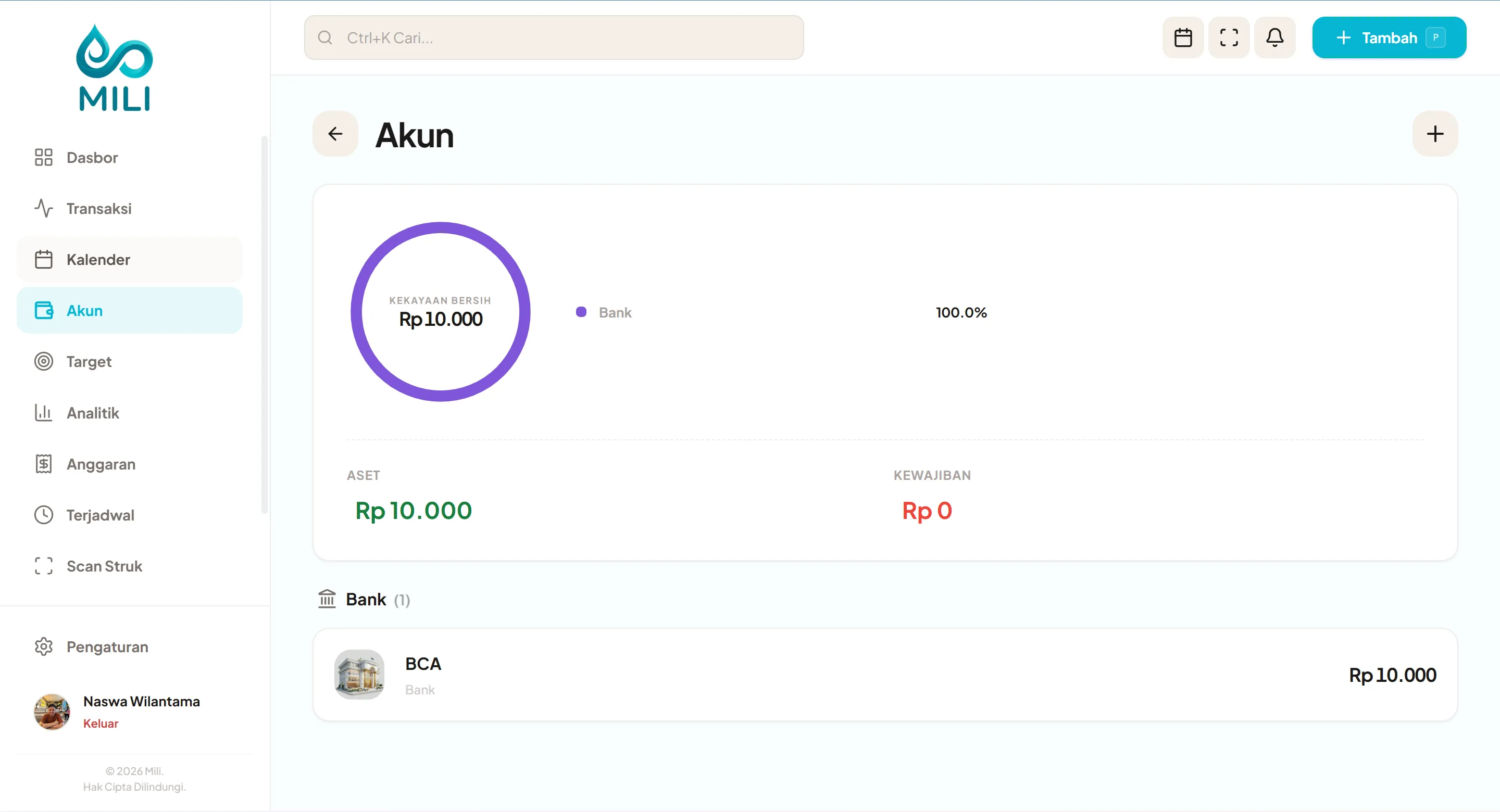Click the bank building icon in section header
The image size is (1500, 812).
coord(327,599)
